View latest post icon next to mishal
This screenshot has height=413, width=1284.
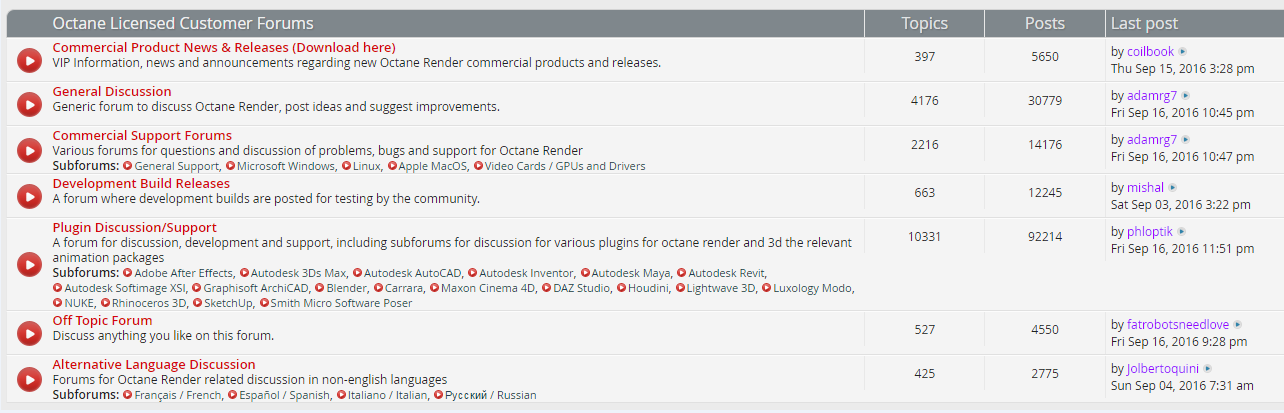point(1173,188)
